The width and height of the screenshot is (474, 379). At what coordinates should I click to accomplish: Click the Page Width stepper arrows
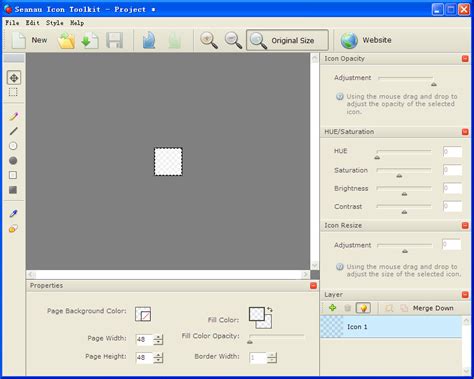[158, 339]
